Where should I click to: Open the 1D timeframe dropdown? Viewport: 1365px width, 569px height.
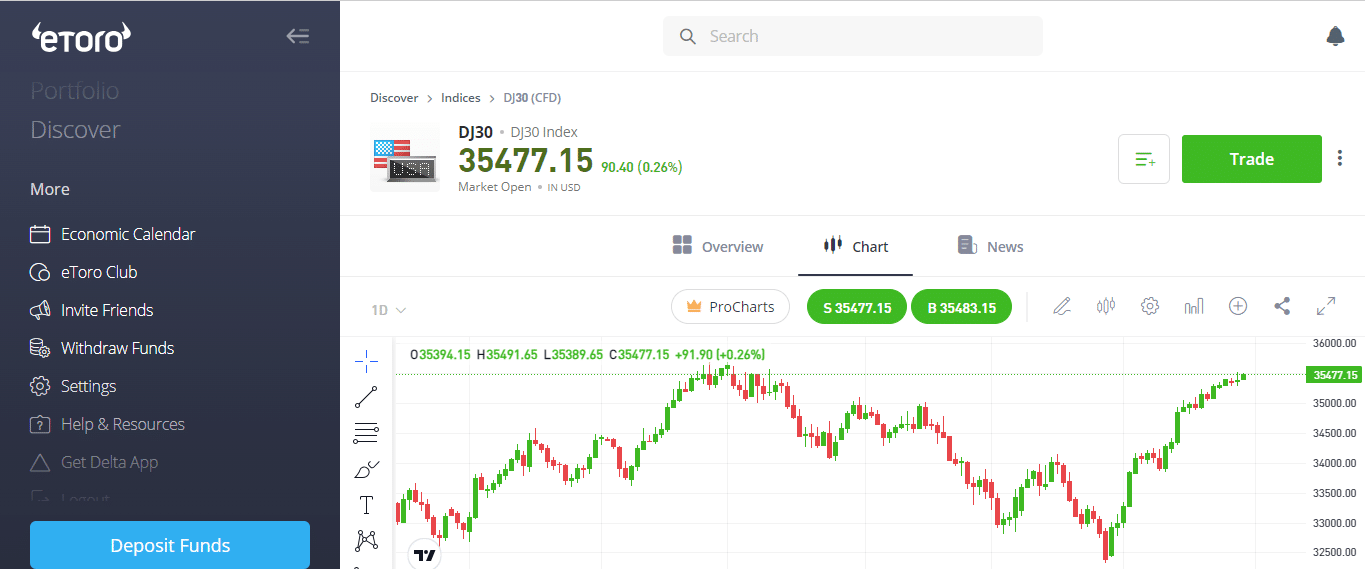coord(388,310)
